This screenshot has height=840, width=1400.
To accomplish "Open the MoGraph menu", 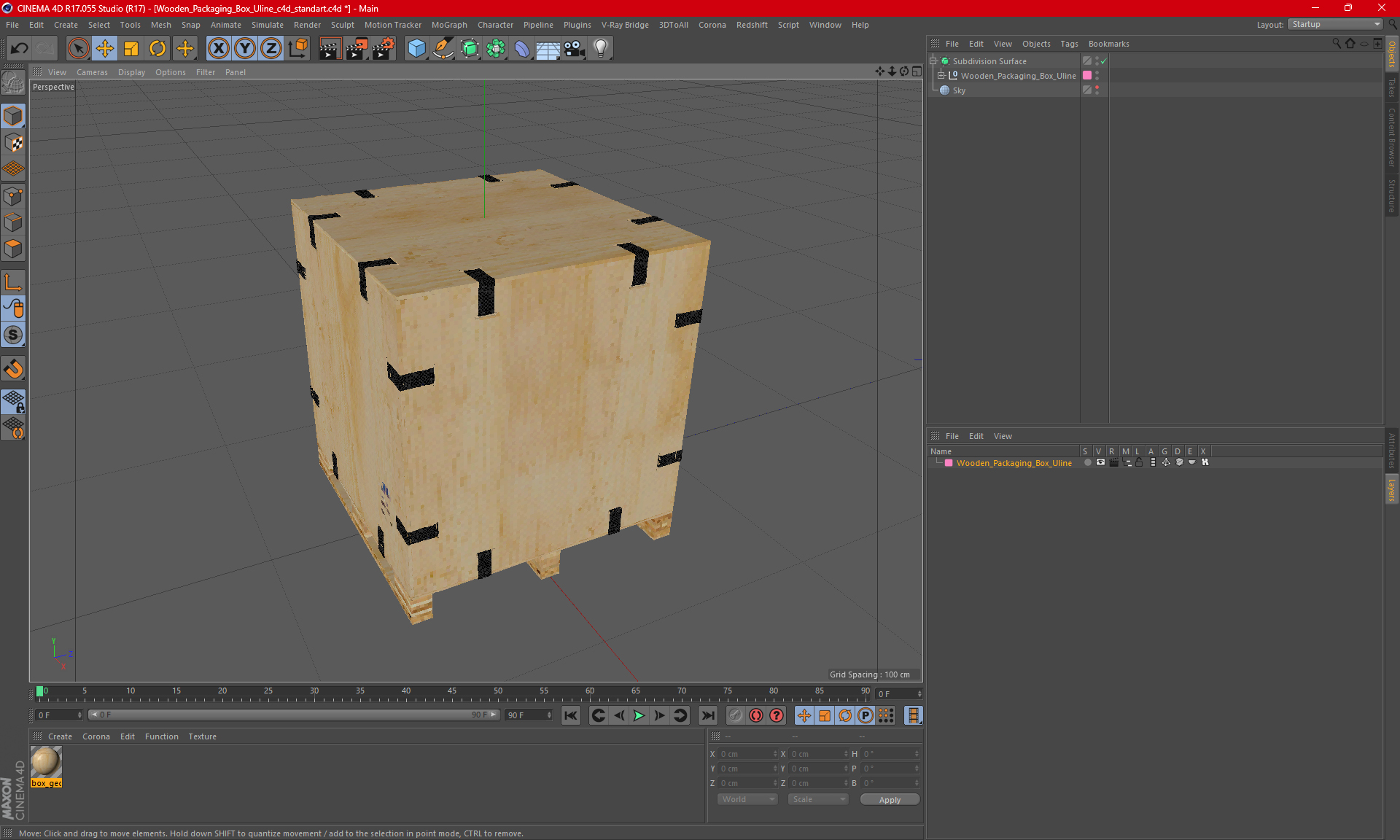I will click(448, 25).
